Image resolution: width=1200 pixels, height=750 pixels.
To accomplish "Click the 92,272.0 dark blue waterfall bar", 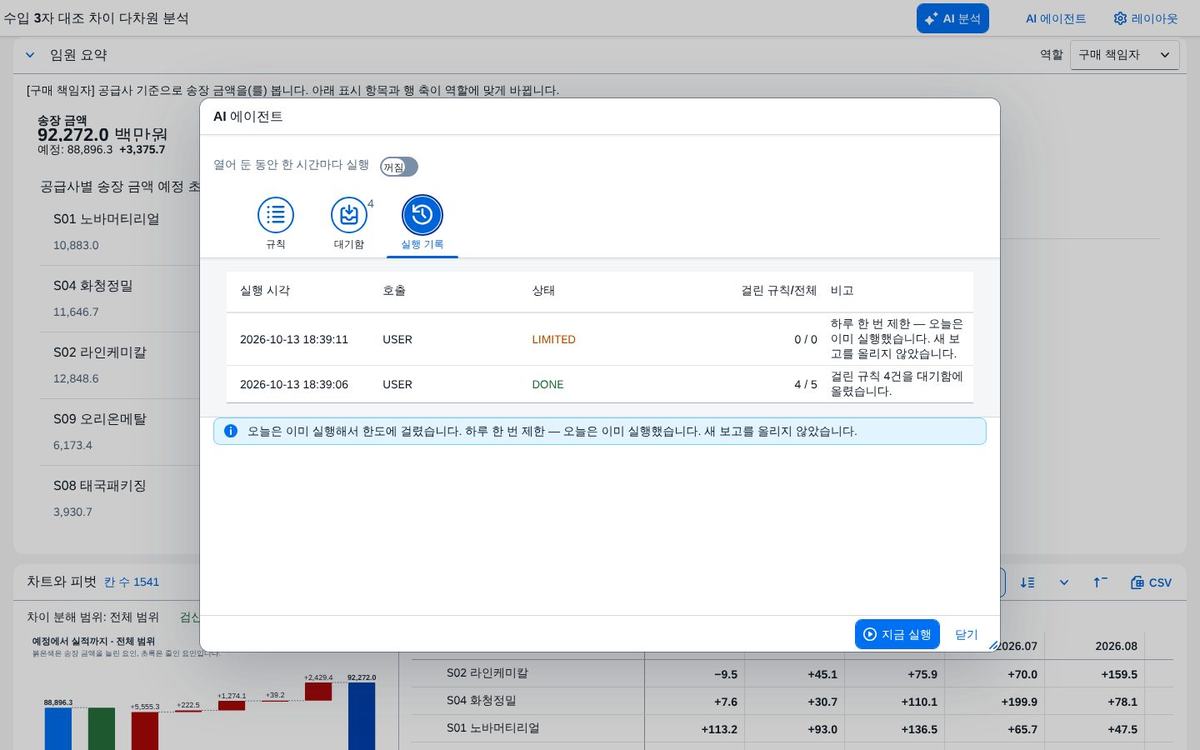I will click(361, 716).
